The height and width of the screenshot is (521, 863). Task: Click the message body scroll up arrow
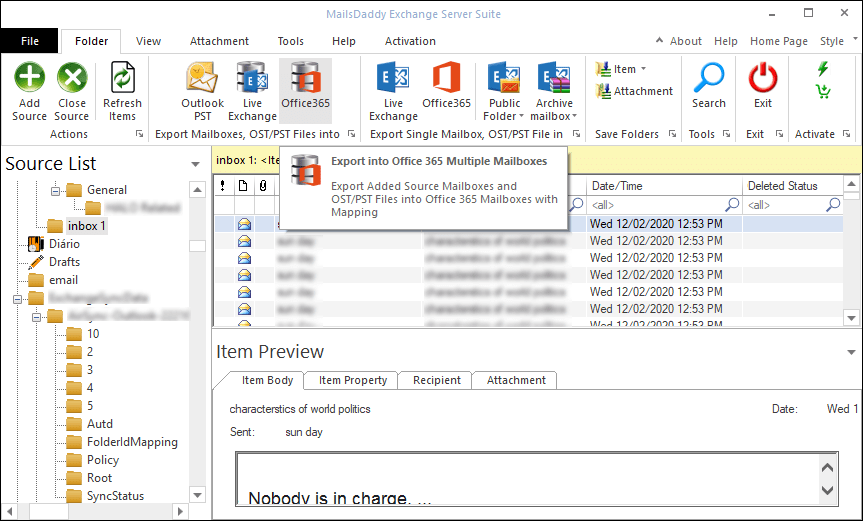827,468
